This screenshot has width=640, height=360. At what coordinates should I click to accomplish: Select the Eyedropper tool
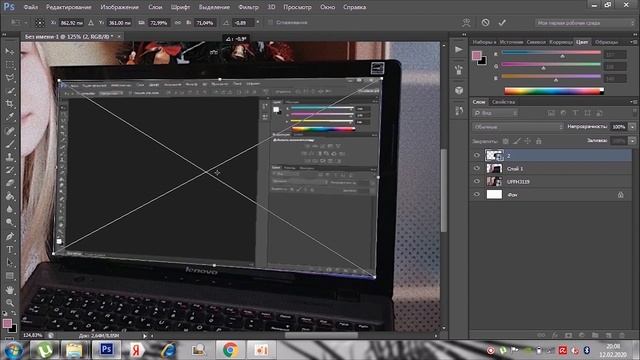pos(10,117)
